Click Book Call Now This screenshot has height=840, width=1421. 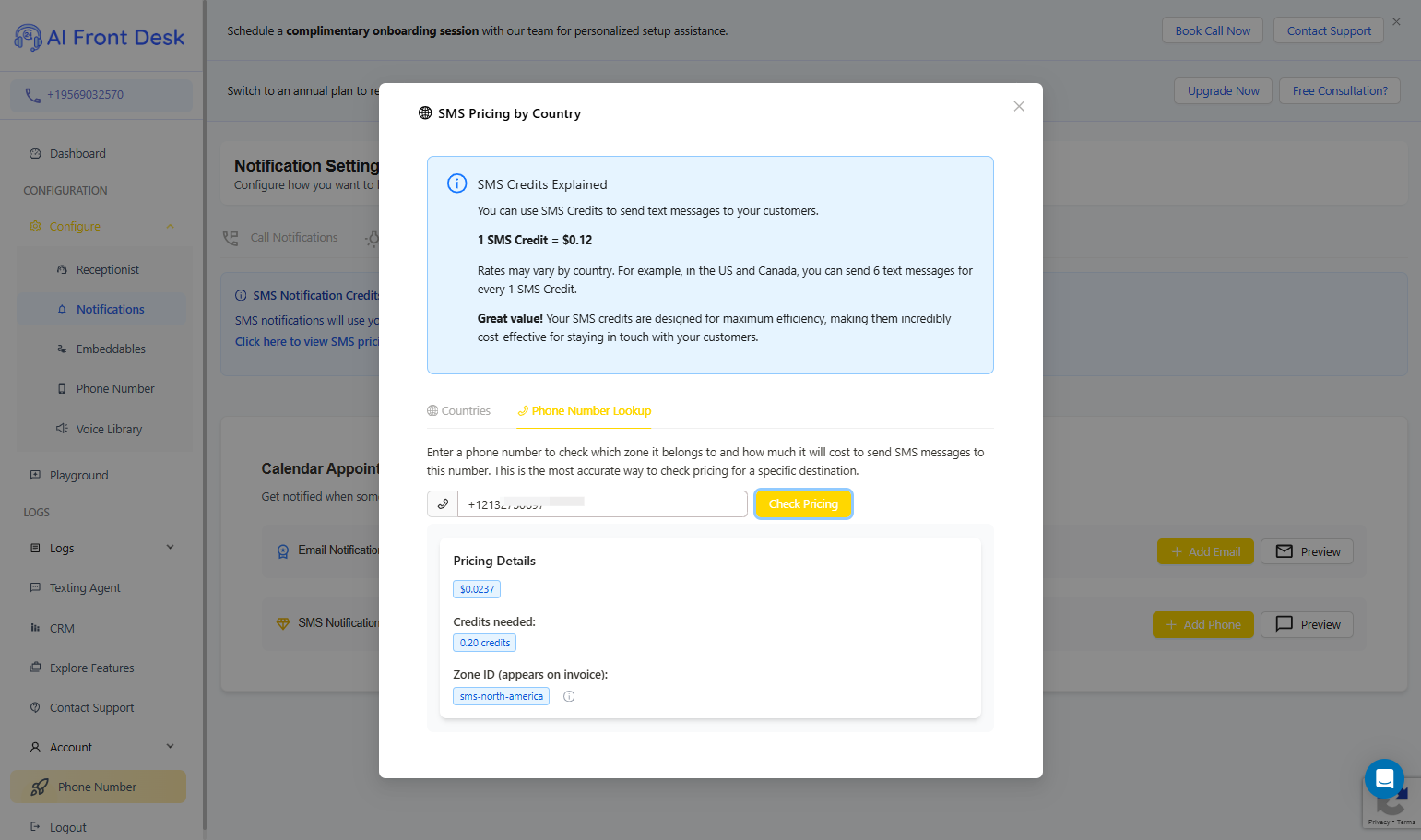tap(1213, 30)
